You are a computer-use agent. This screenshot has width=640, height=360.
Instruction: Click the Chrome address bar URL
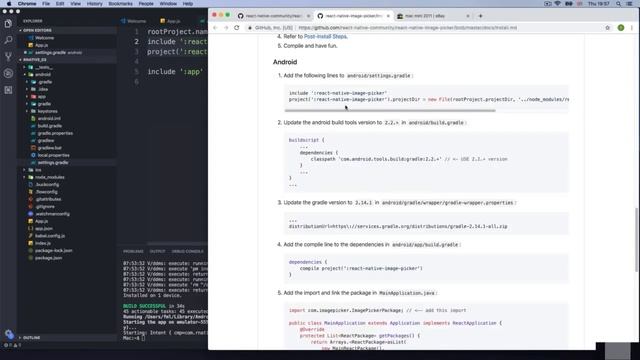[x=407, y=28]
